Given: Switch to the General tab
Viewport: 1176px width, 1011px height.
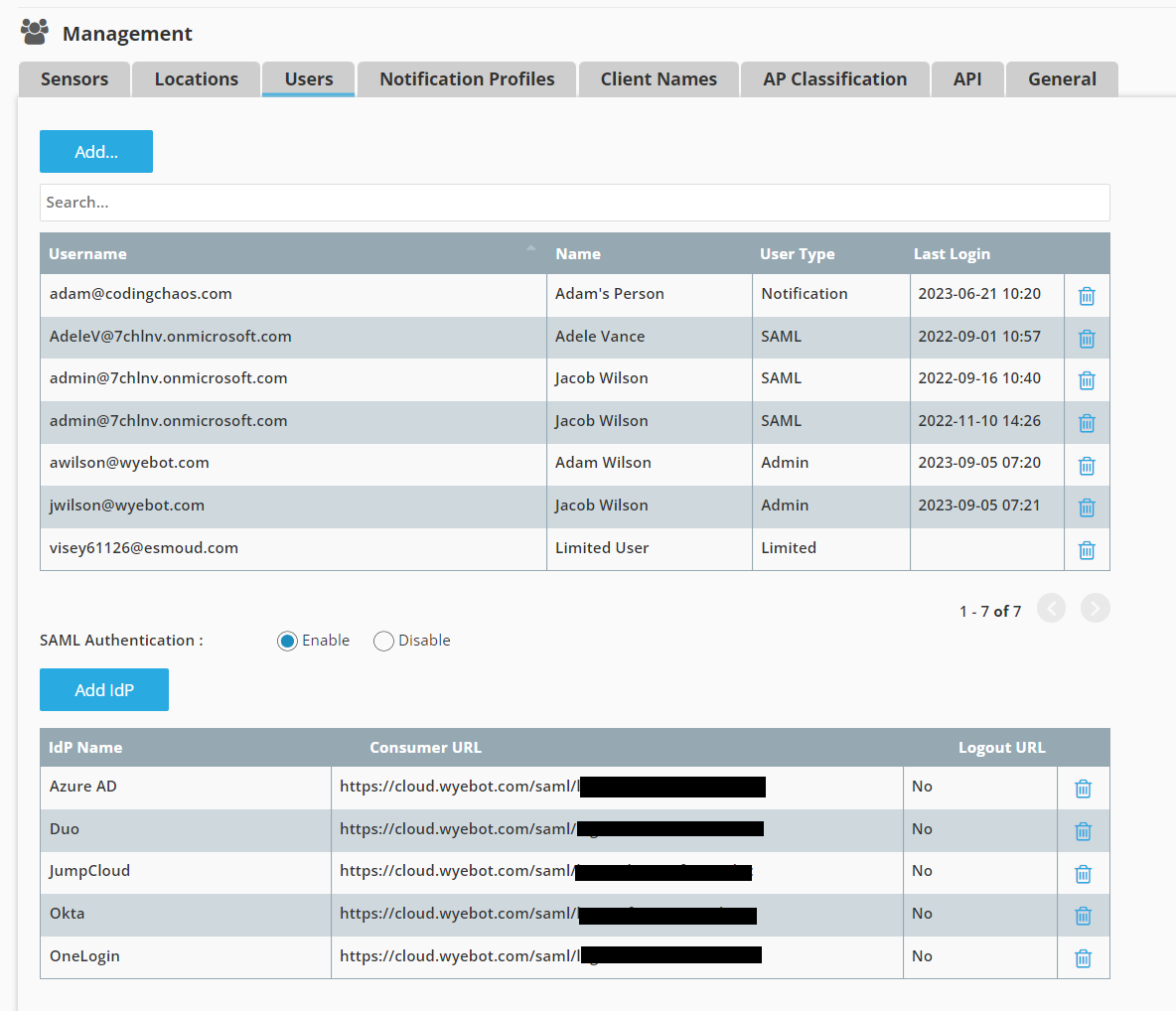Looking at the screenshot, I should pos(1062,78).
